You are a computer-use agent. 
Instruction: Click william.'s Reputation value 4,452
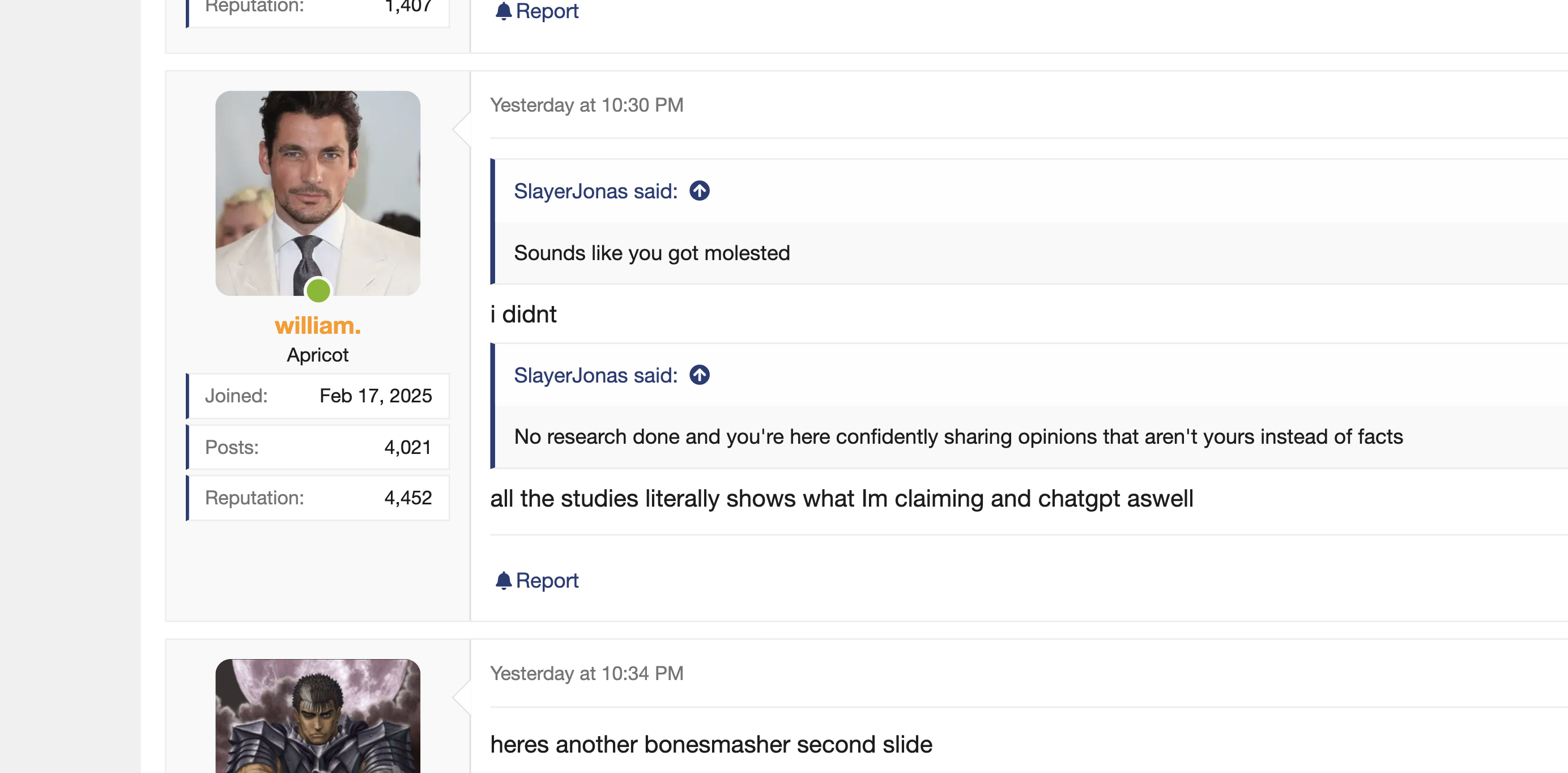(x=407, y=498)
